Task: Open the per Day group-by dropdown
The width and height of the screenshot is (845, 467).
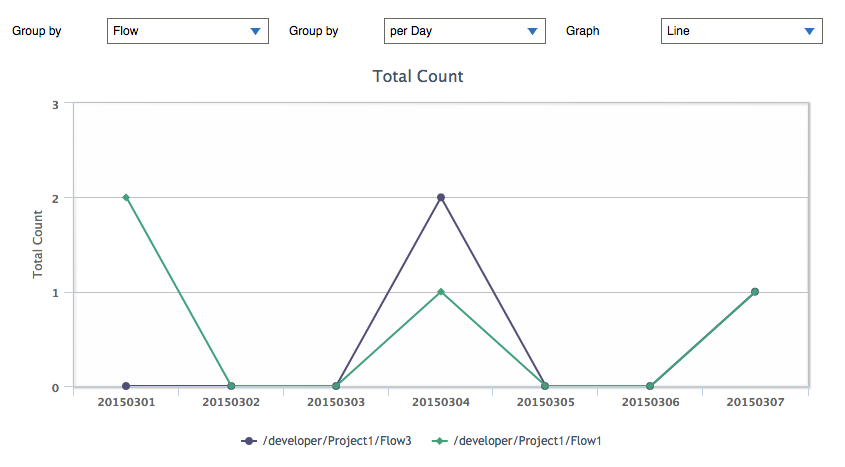Action: (464, 31)
